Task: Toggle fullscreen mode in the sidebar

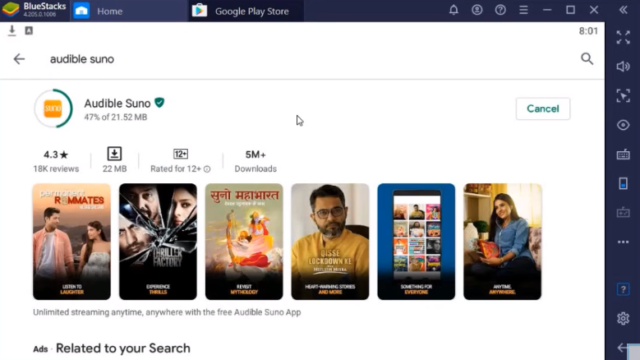Action: click(x=623, y=38)
